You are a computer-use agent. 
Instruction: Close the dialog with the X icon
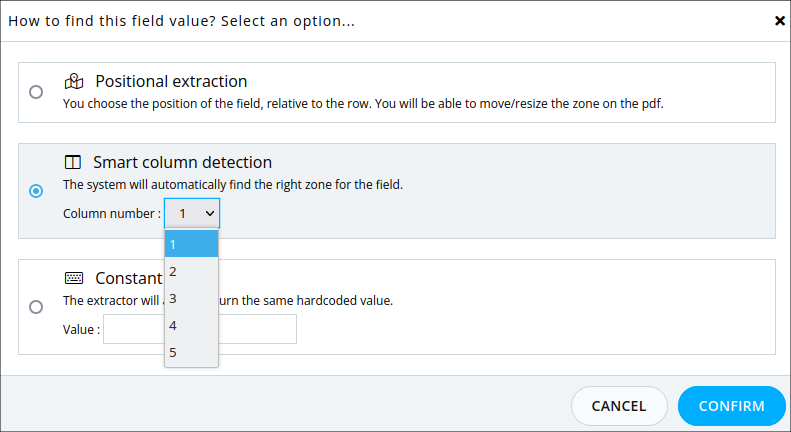[779, 21]
